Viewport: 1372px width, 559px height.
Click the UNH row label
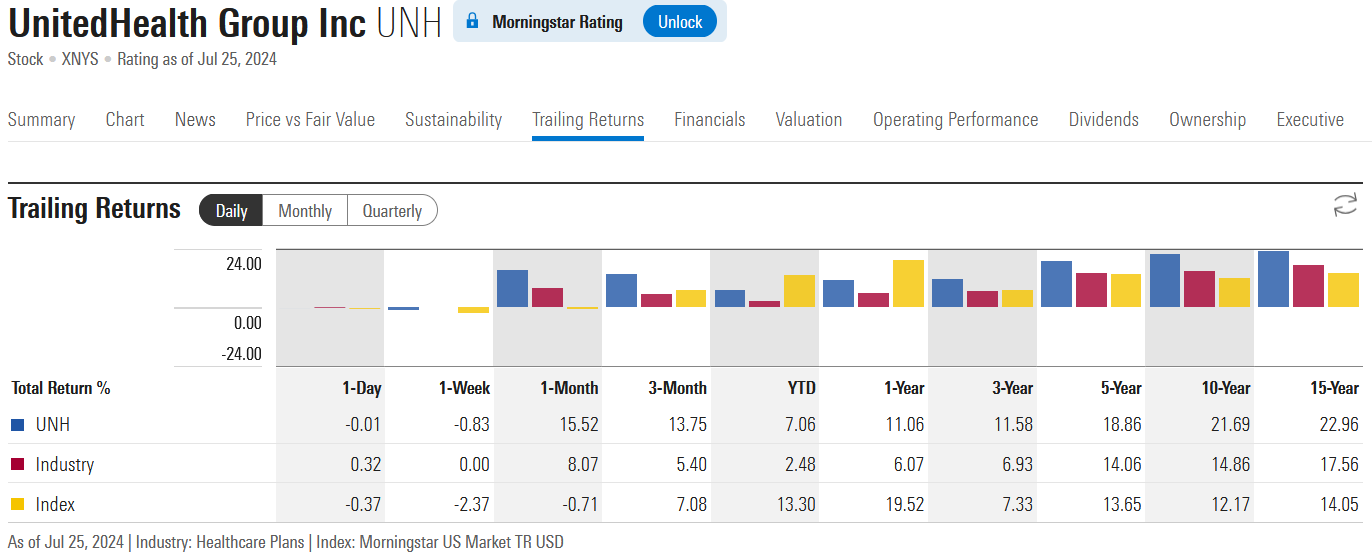(x=52, y=425)
